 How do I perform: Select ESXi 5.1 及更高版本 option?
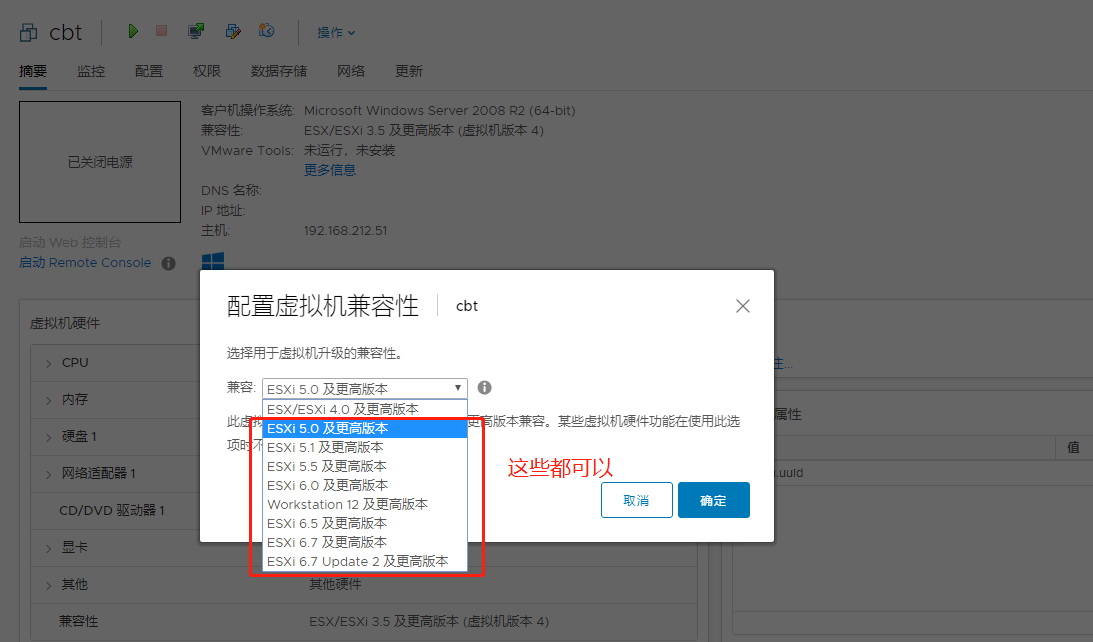point(365,447)
